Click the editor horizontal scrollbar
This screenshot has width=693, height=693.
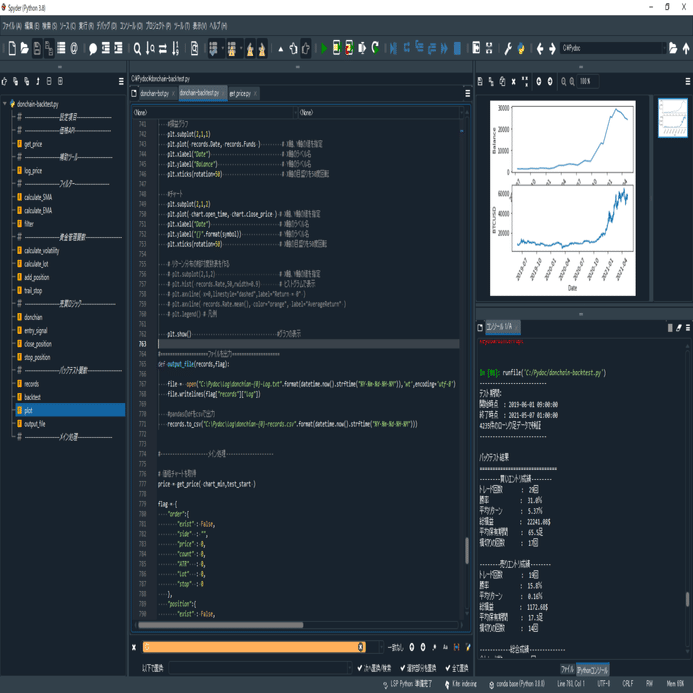click(220, 625)
